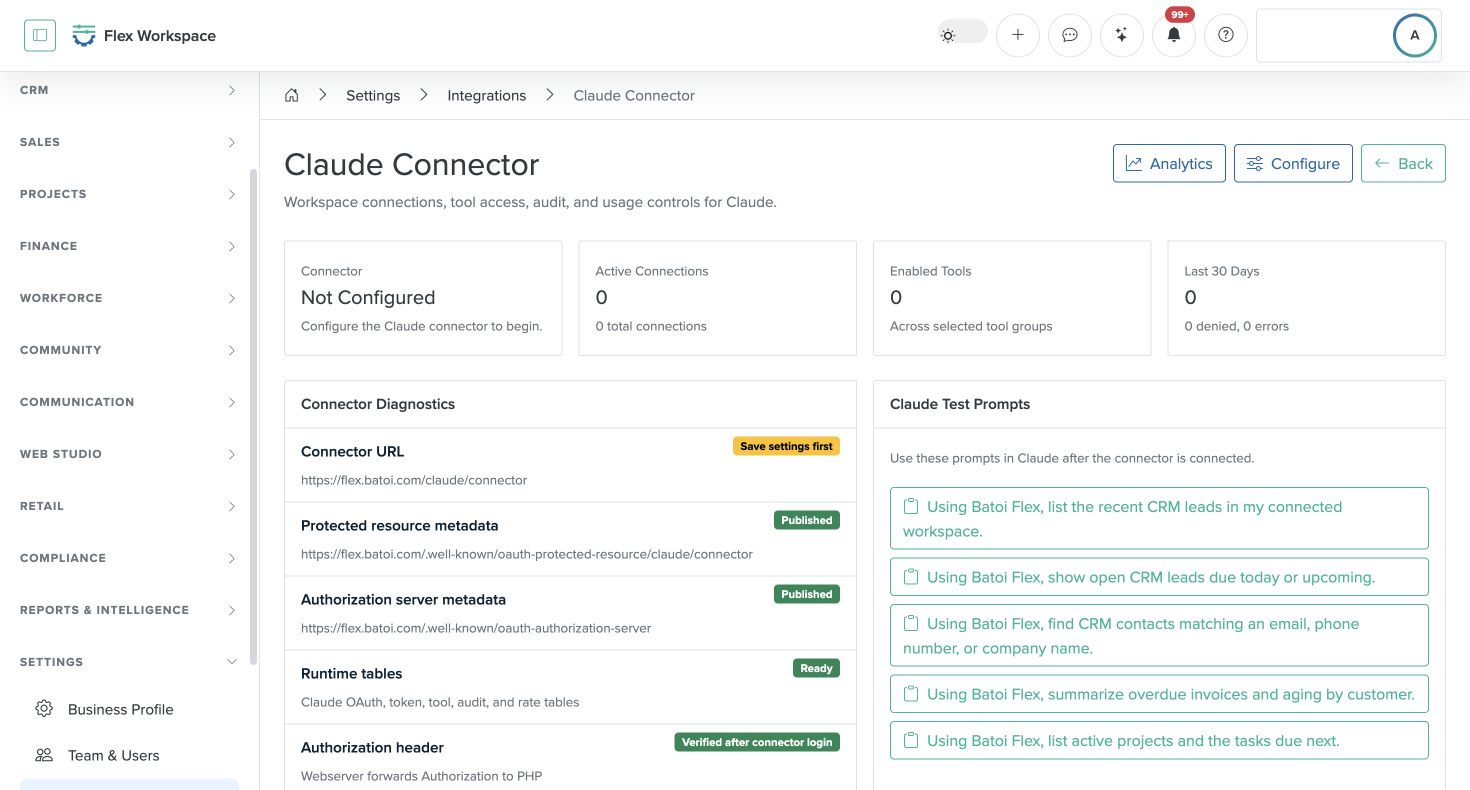The height and width of the screenshot is (790, 1470).
Task: Copy the overdue invoices summary prompt
Action: (x=1159, y=694)
